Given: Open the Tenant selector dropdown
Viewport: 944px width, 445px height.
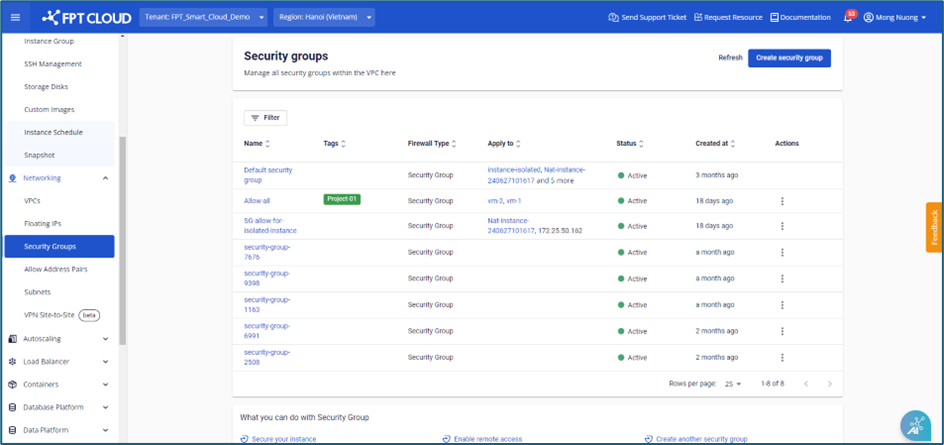Looking at the screenshot, I should click(203, 17).
